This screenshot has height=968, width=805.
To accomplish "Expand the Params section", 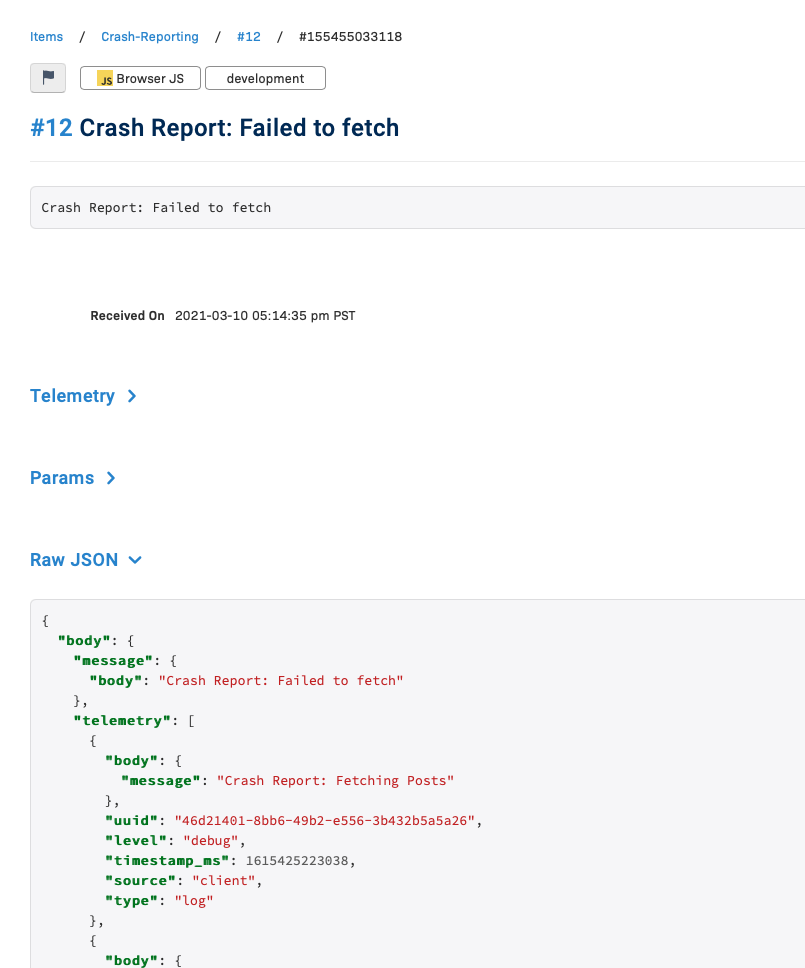I will tap(62, 478).
